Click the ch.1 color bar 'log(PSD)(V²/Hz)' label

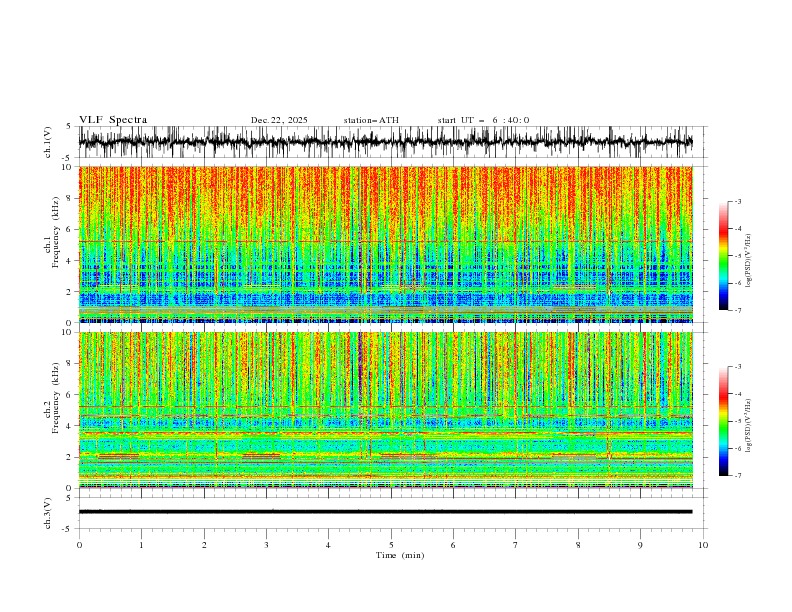(749, 261)
